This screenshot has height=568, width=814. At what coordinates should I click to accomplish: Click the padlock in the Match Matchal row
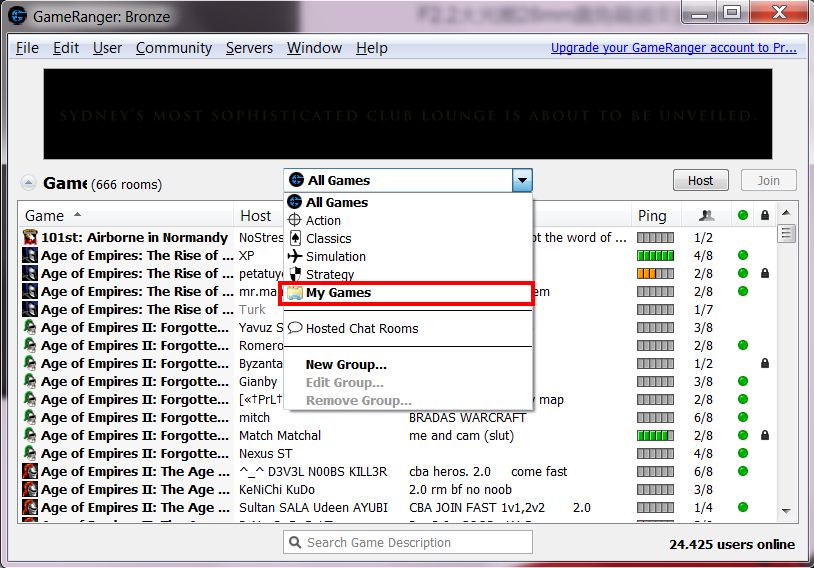tap(765, 435)
